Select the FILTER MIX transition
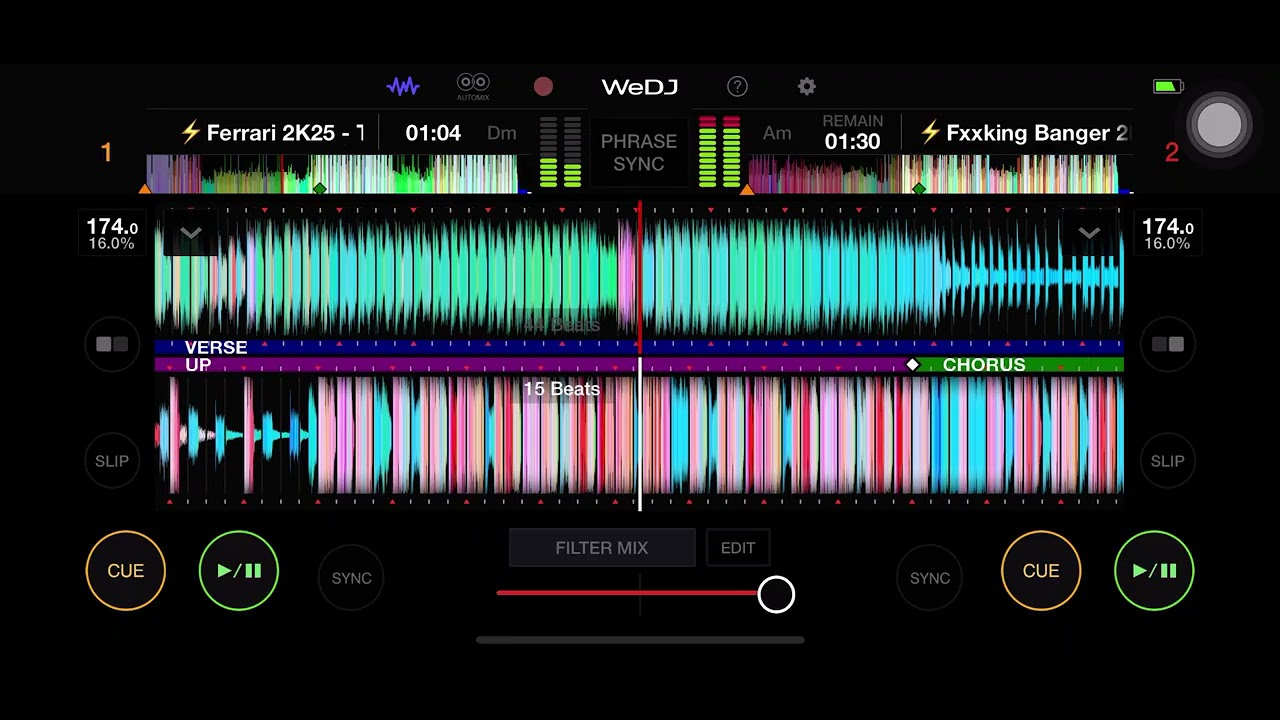The height and width of the screenshot is (720, 1280). [x=602, y=548]
